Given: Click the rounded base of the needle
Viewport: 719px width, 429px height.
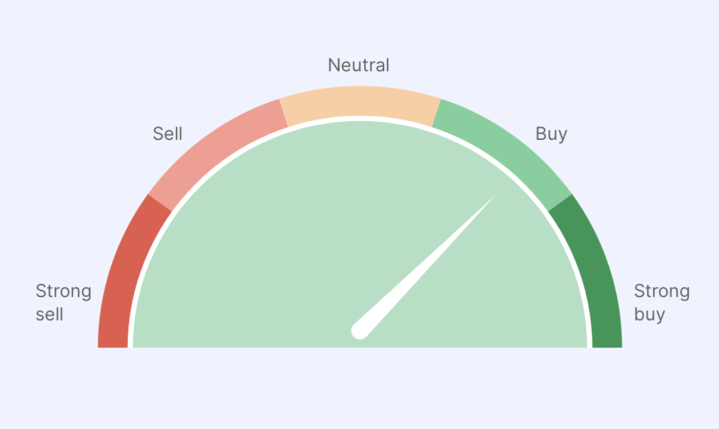Looking at the screenshot, I should (360, 331).
